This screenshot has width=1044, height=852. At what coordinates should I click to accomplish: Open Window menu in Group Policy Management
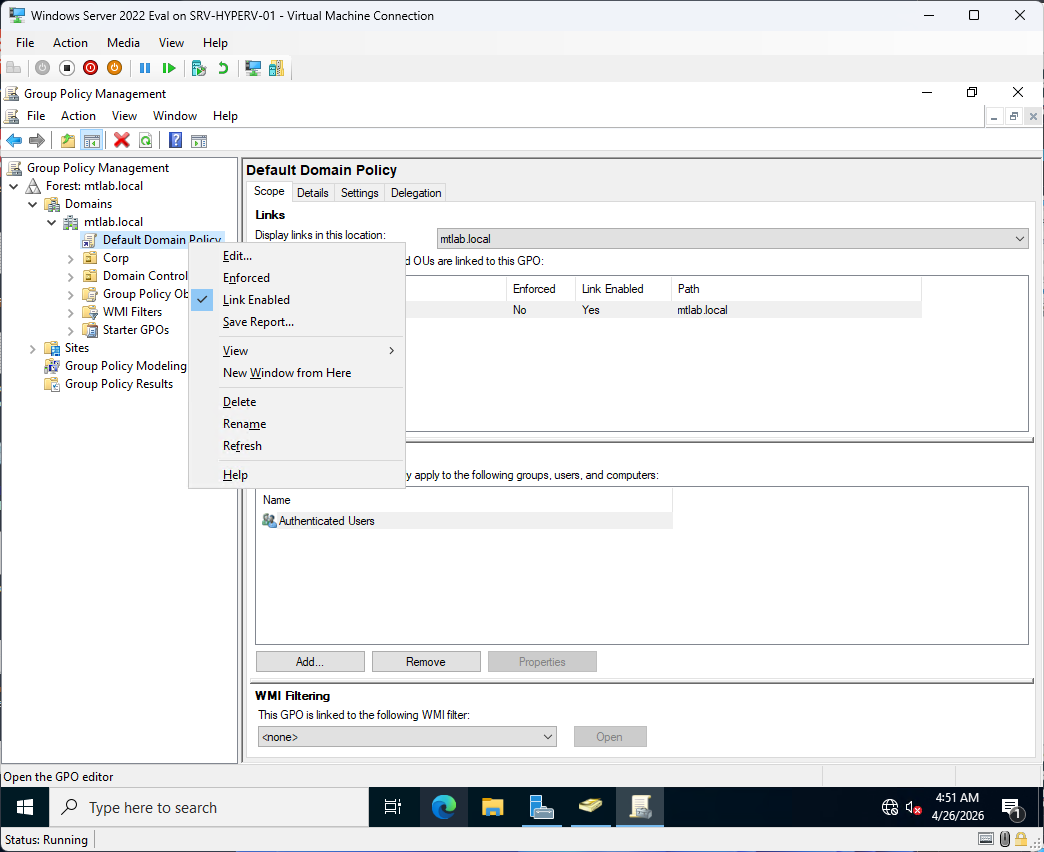click(175, 116)
